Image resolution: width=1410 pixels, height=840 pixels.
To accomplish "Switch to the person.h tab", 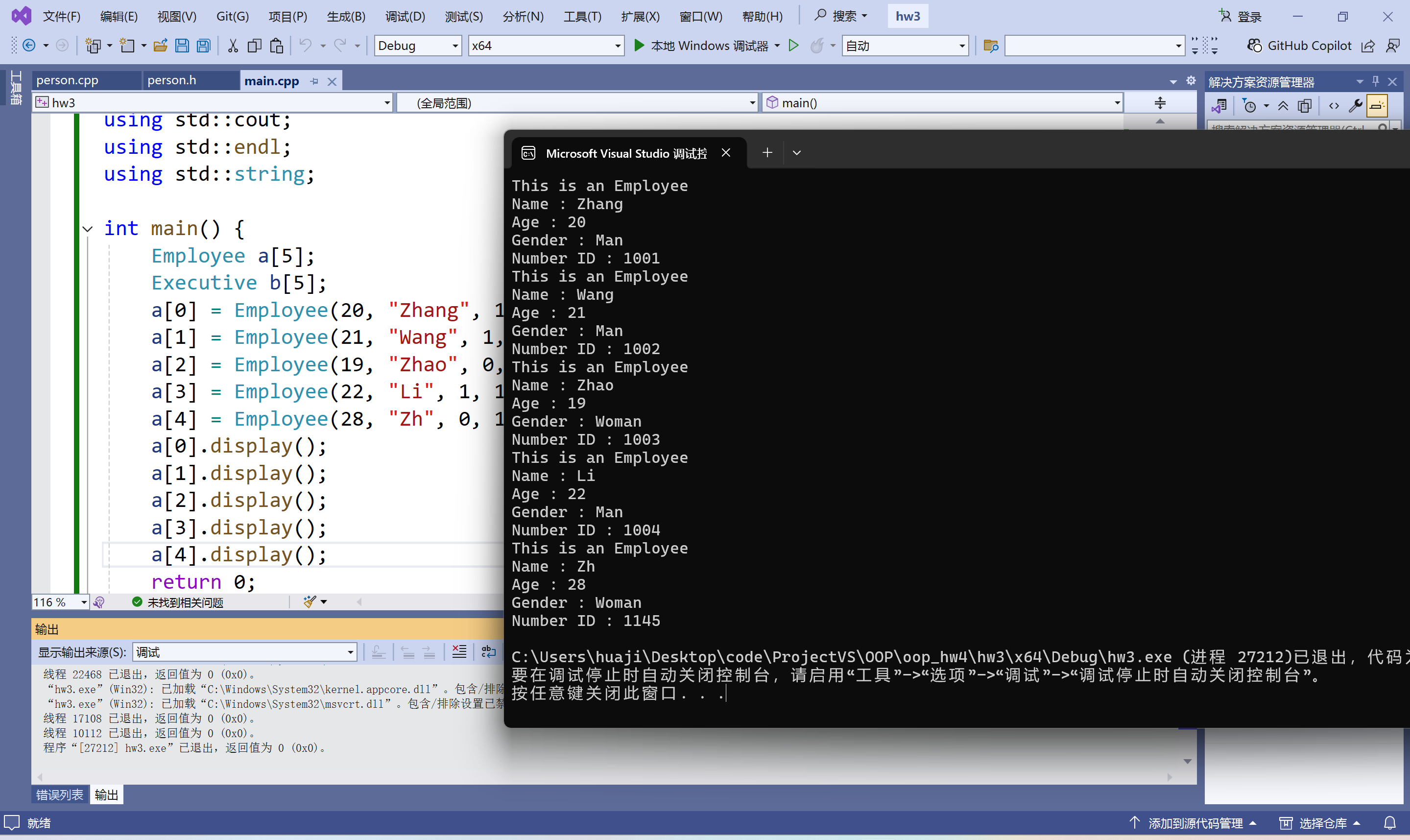I will pyautogui.click(x=172, y=81).
